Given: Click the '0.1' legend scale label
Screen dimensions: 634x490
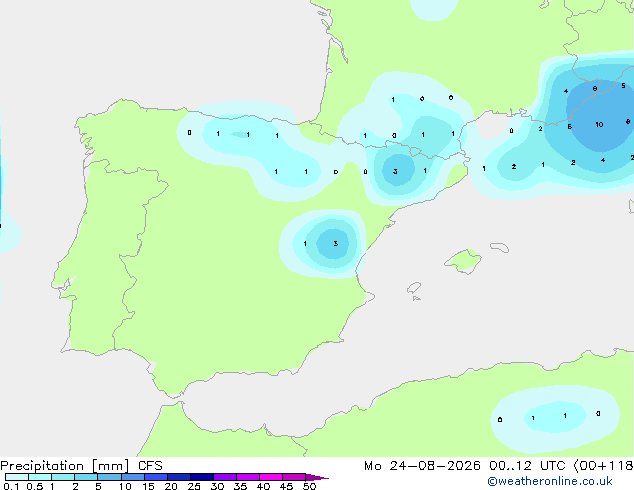Looking at the screenshot, I should tap(11, 486).
